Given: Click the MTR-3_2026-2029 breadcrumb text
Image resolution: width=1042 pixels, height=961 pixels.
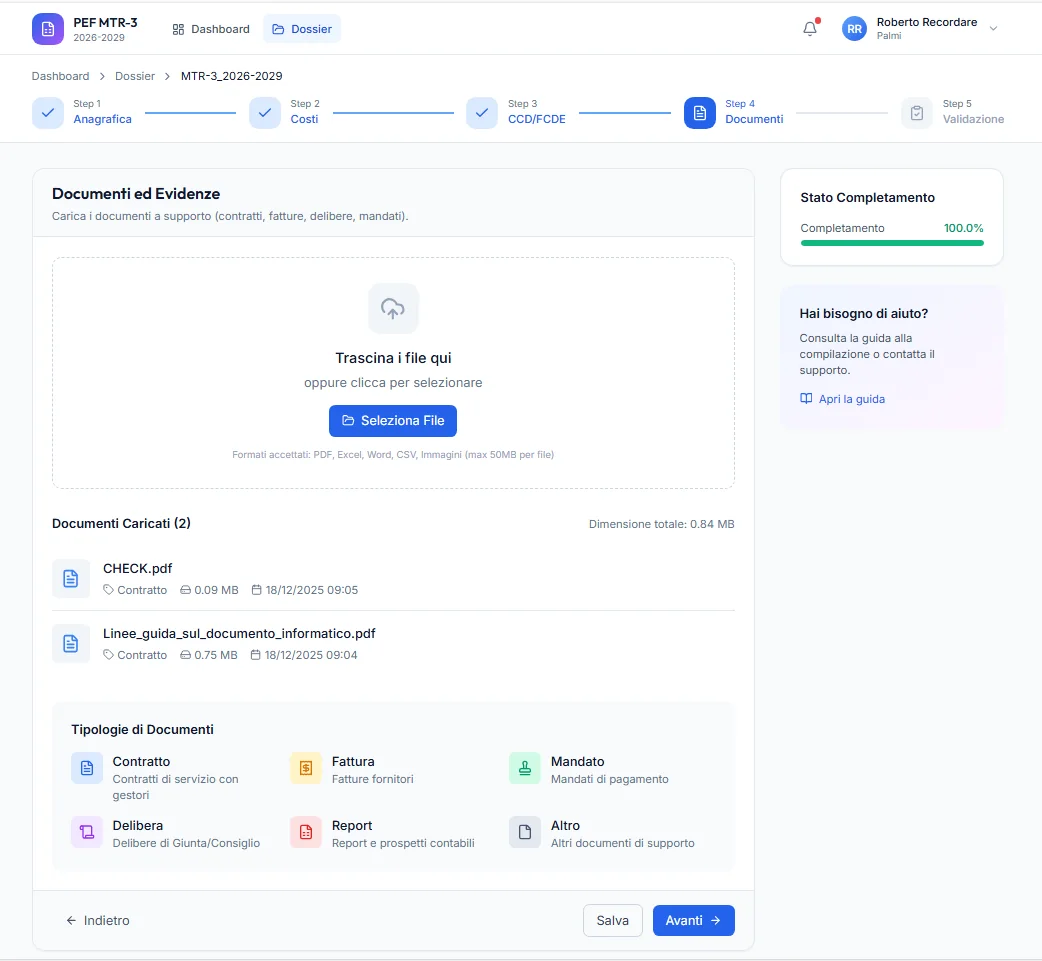Looking at the screenshot, I should click(232, 76).
